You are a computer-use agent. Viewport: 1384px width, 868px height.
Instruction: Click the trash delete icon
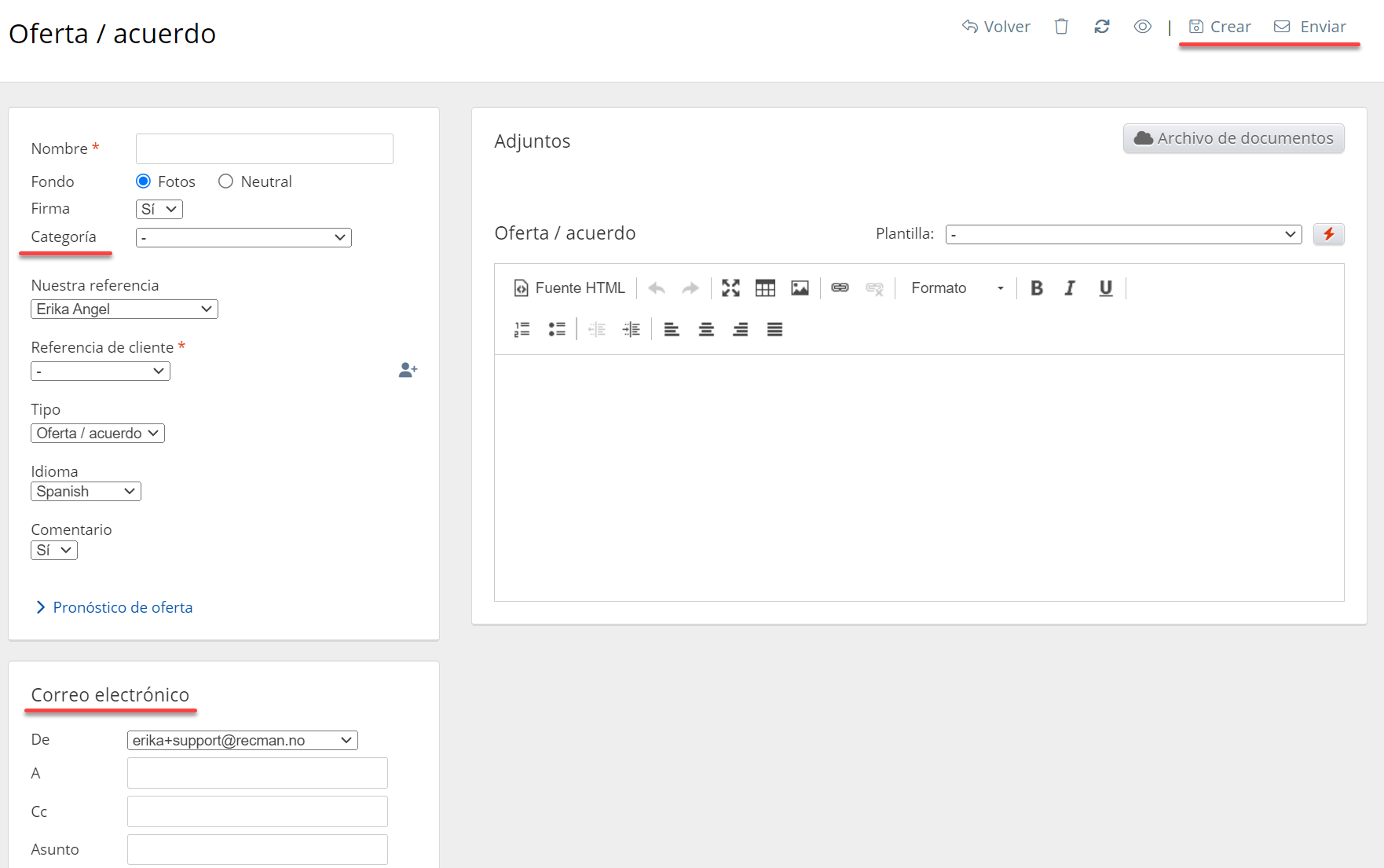click(x=1061, y=27)
